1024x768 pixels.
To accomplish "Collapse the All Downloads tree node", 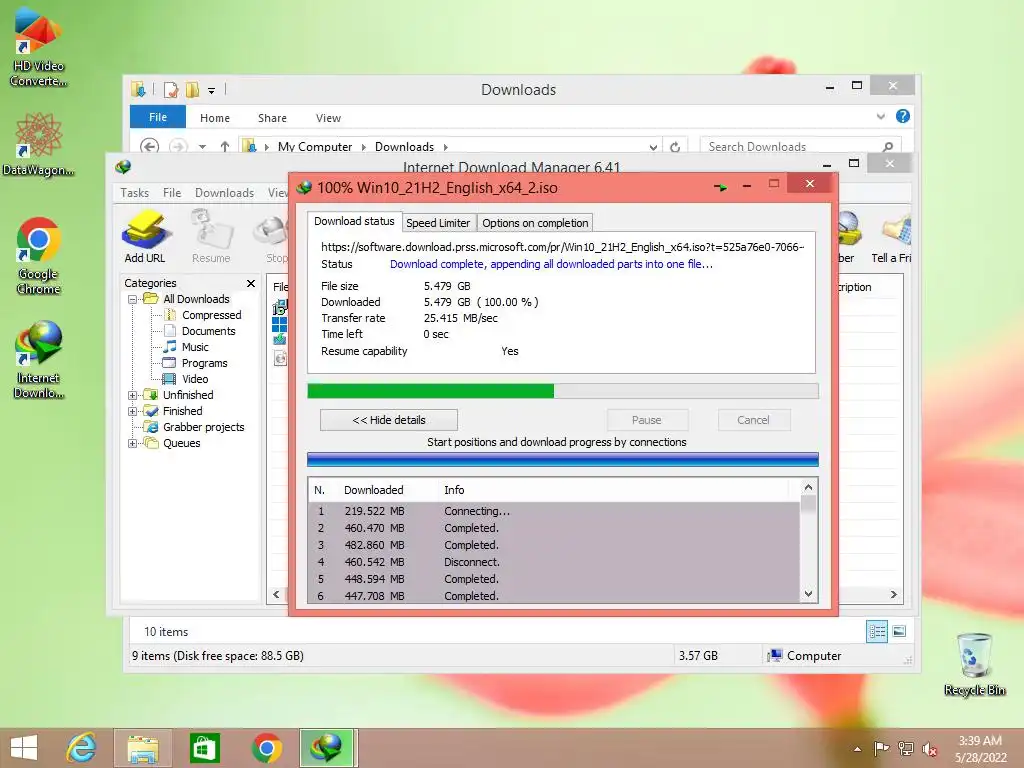I will (x=133, y=299).
